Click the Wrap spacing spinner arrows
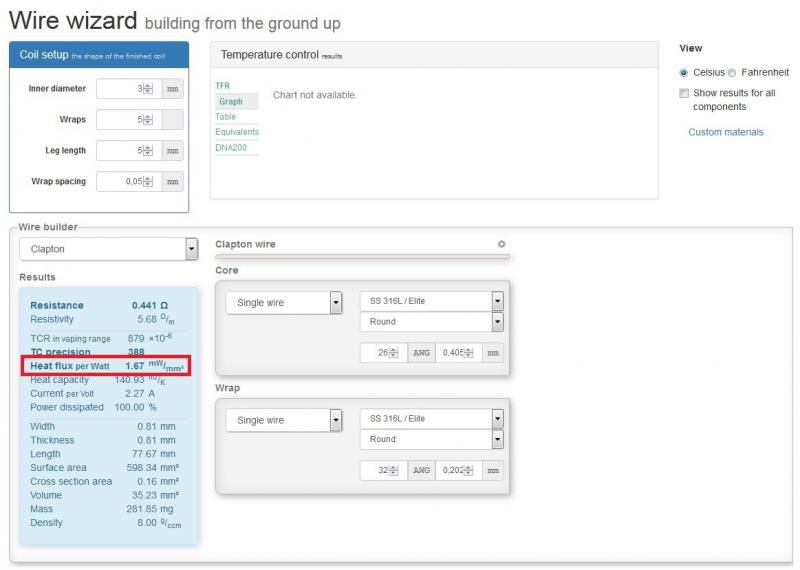The image size is (800, 570). click(148, 182)
